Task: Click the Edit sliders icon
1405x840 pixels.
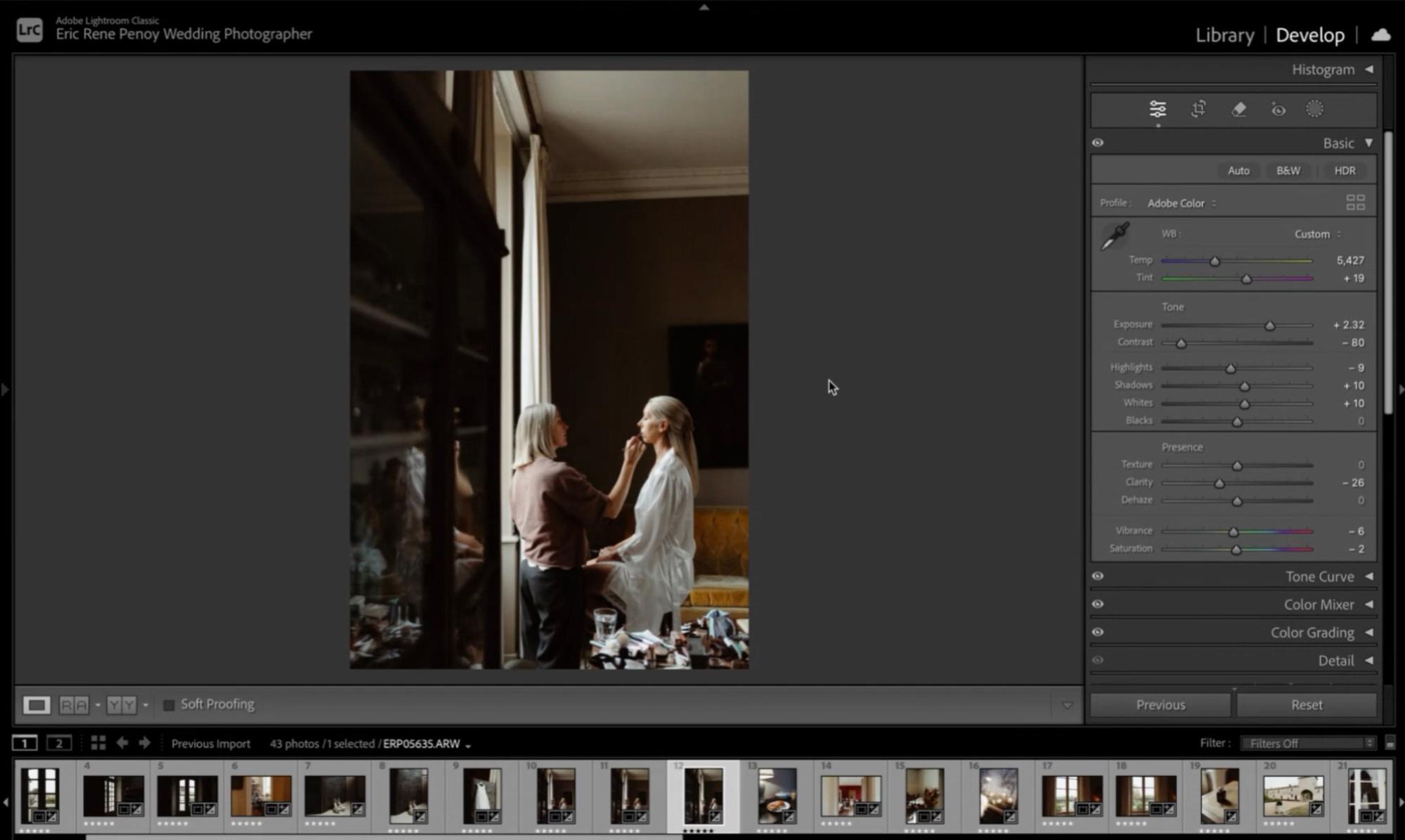Action: [1158, 109]
